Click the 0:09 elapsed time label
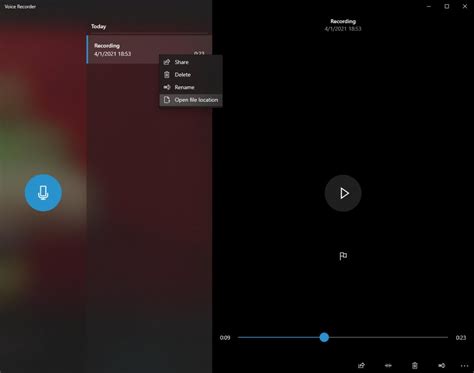 (x=225, y=338)
